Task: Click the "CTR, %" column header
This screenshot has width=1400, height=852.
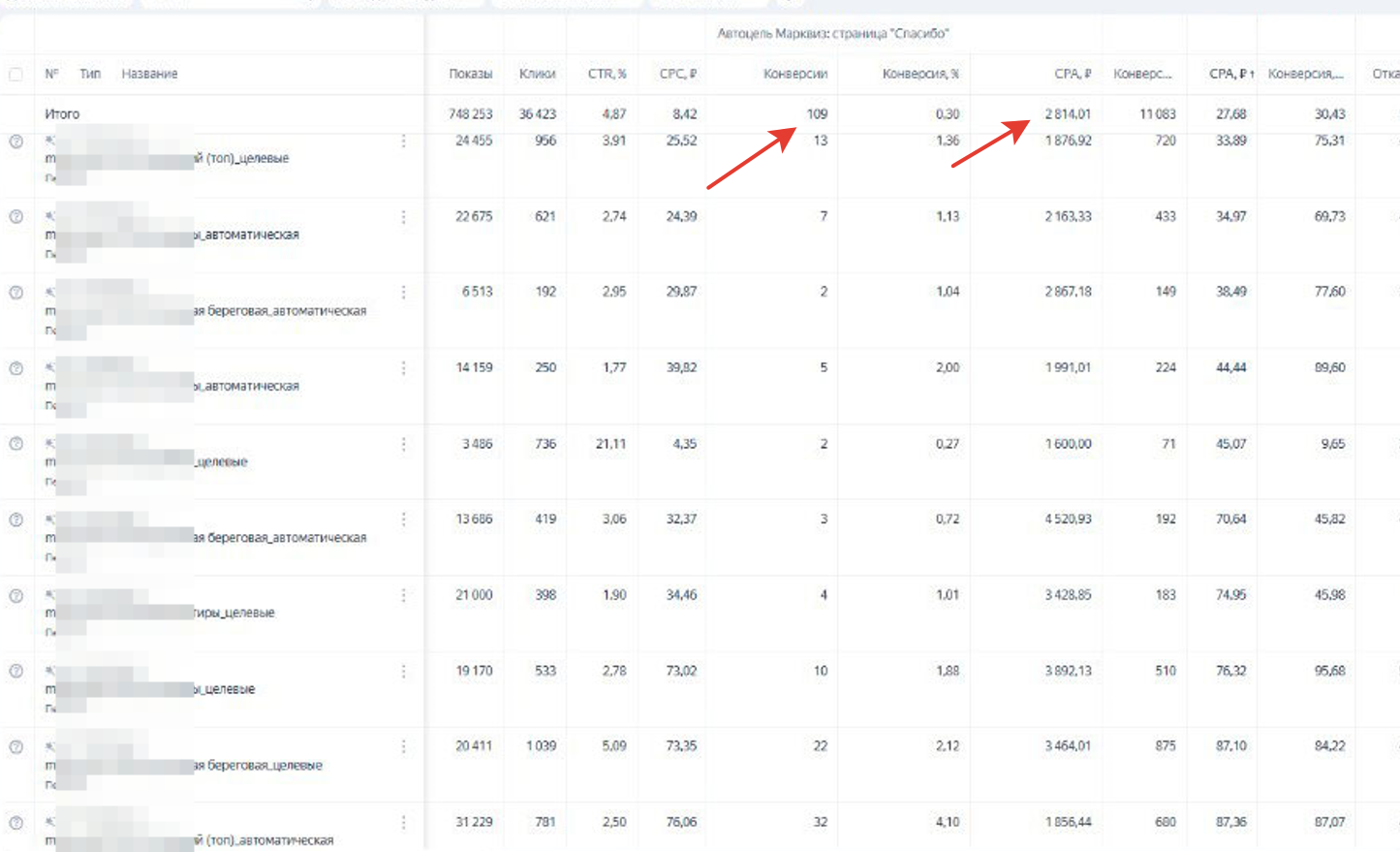Action: pyautogui.click(x=607, y=74)
